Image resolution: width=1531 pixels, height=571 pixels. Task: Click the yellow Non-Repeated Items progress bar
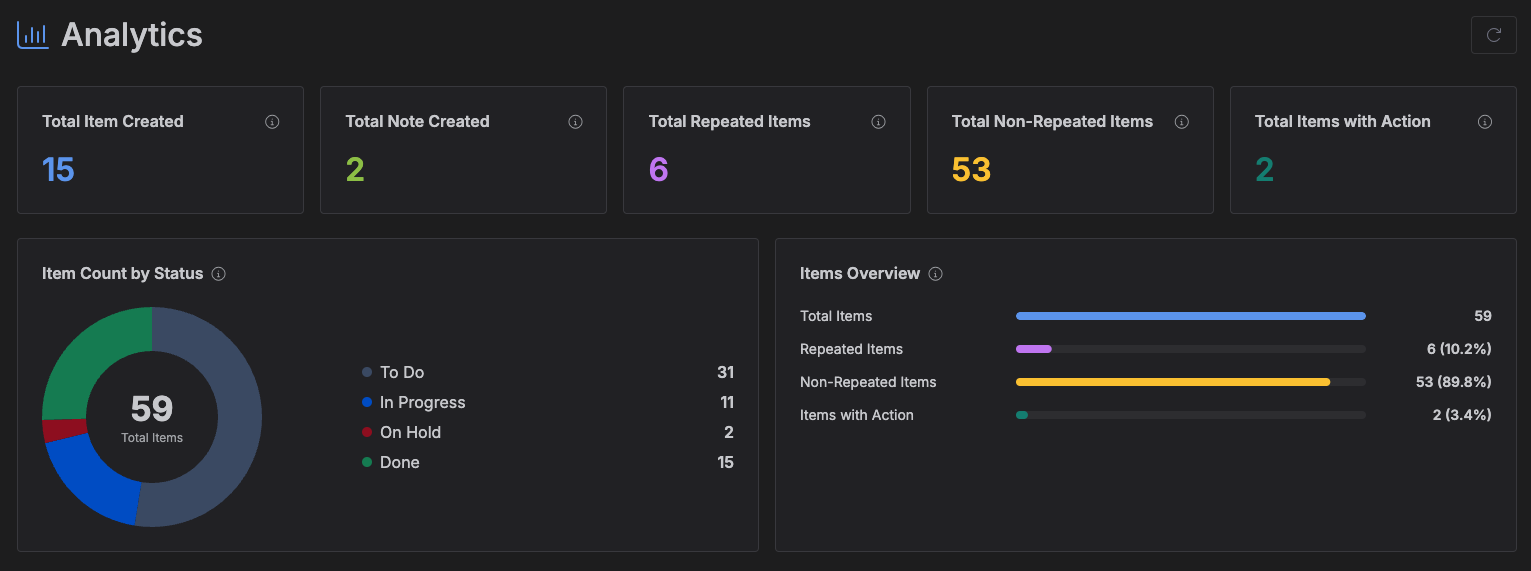(x=1173, y=382)
